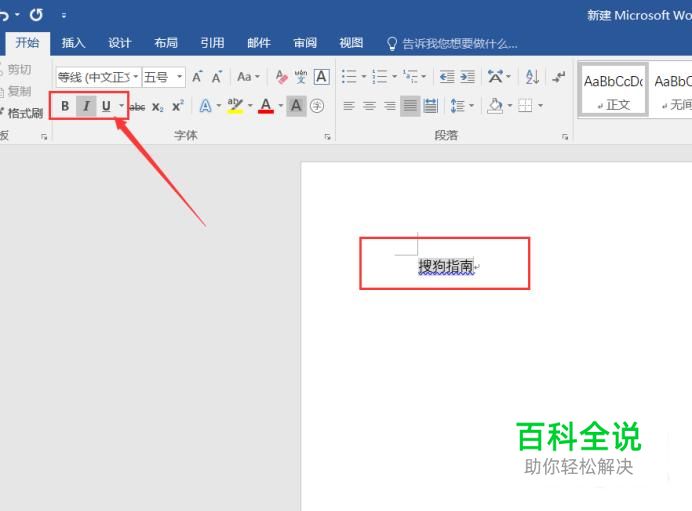
Task: Click Line and Paragraph Spacing icon
Action: coord(457,106)
